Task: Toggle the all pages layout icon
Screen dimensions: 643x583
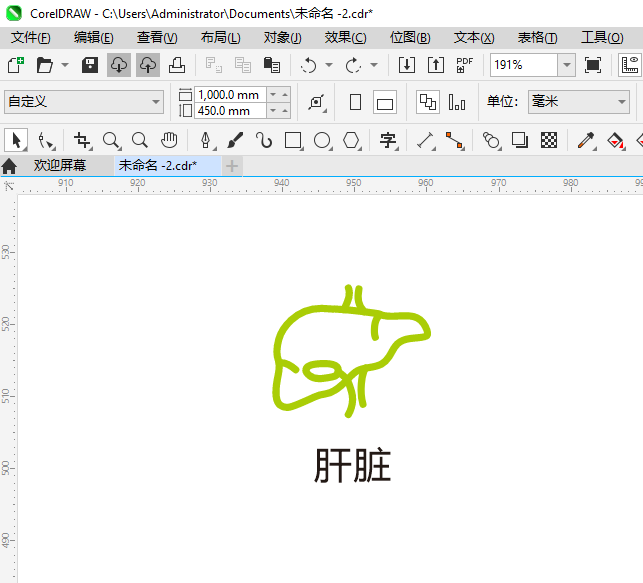Action: 428,102
